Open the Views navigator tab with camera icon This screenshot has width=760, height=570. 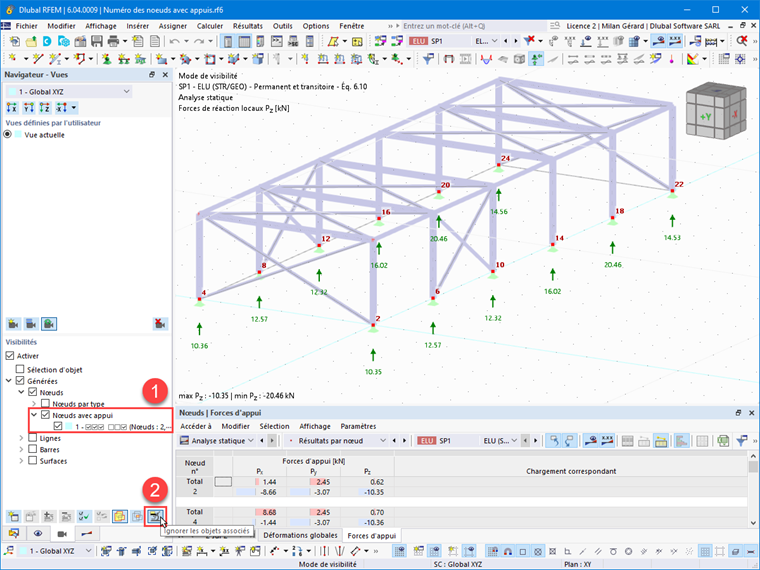pos(62,534)
